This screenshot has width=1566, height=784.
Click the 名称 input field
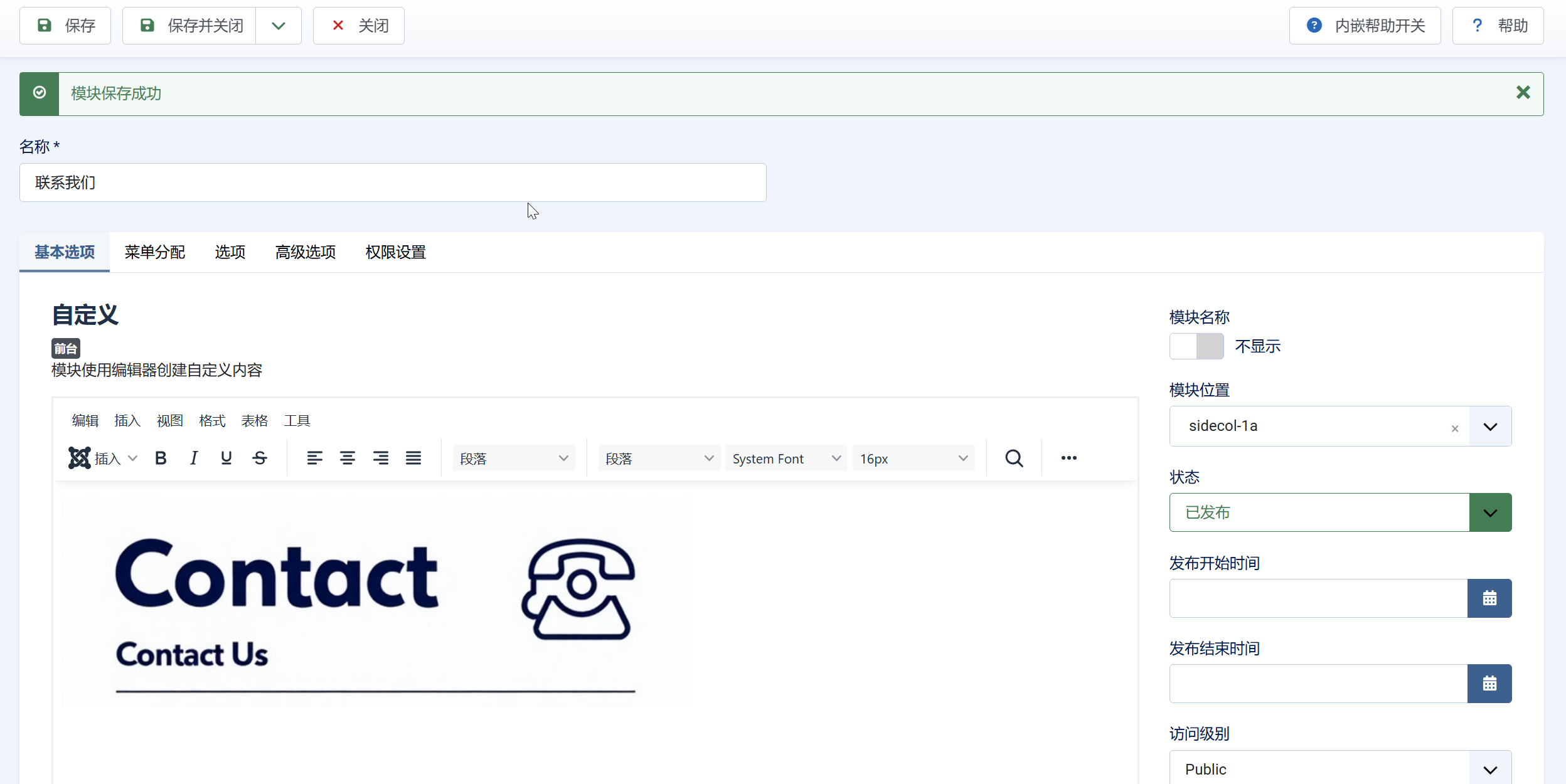(x=393, y=183)
